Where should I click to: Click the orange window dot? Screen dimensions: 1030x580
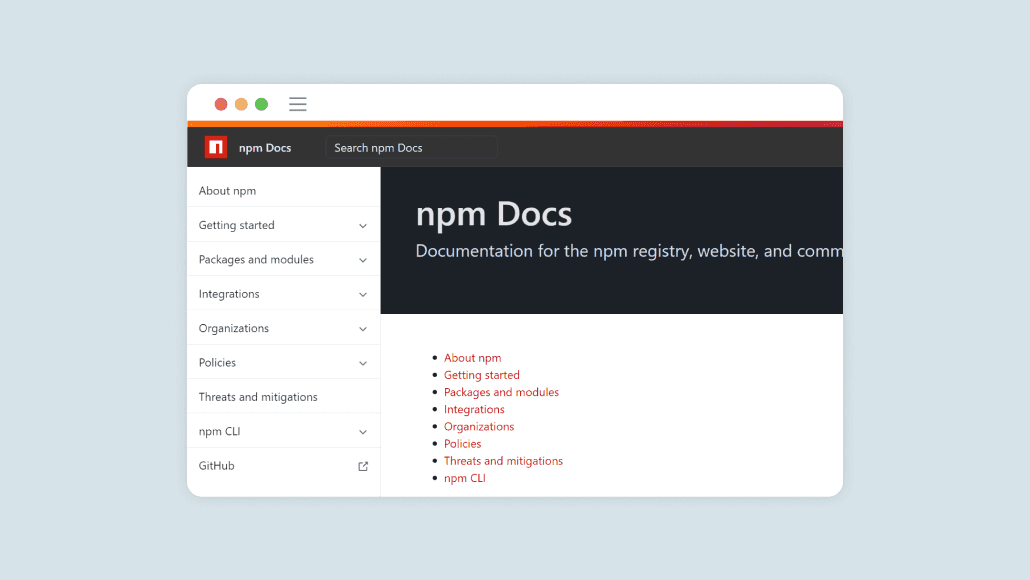pyautogui.click(x=241, y=104)
